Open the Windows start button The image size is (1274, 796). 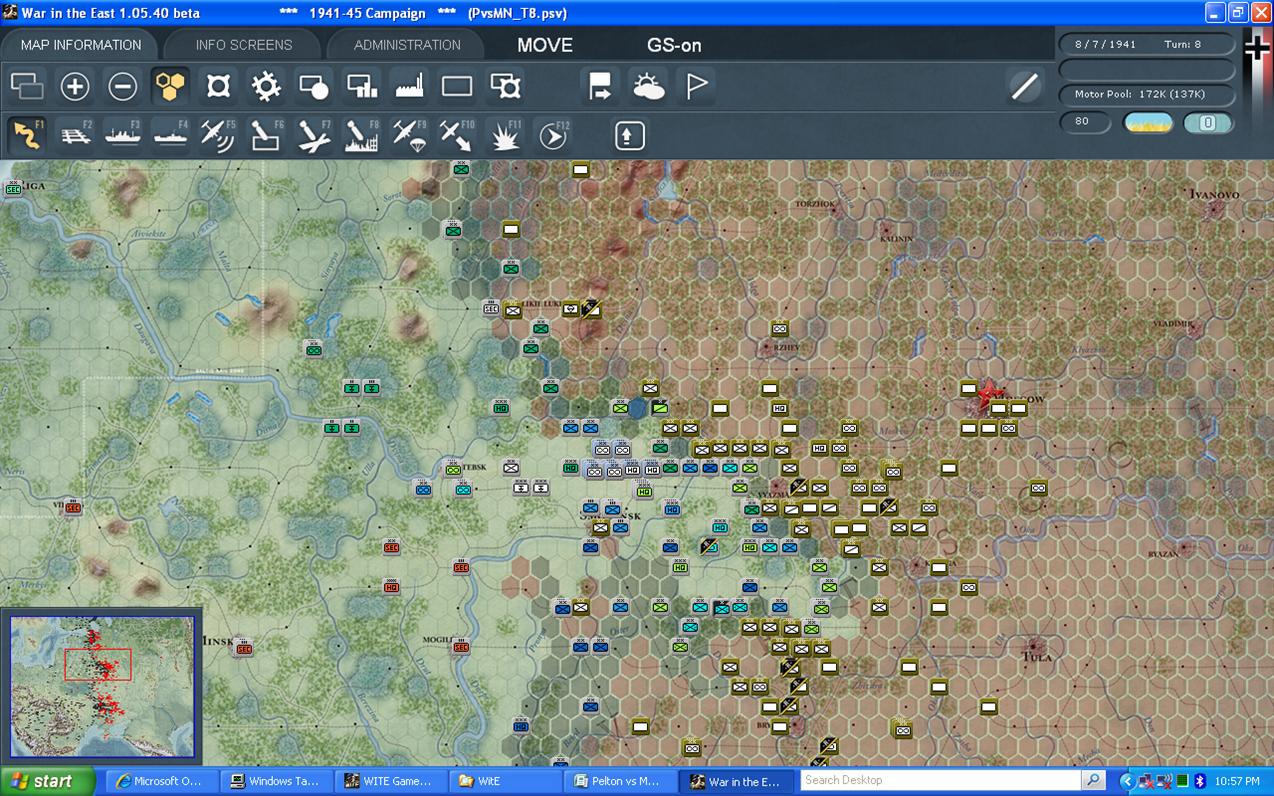47,781
